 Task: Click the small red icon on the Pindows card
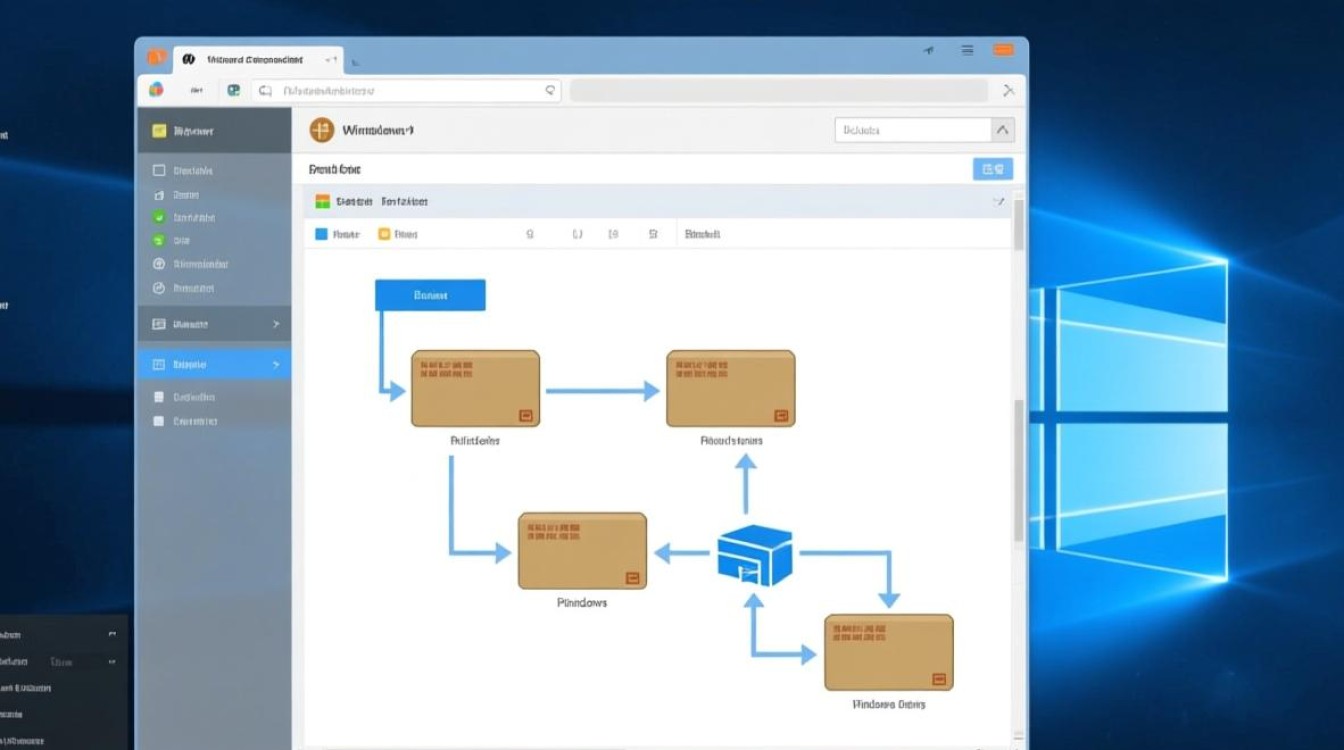631,577
